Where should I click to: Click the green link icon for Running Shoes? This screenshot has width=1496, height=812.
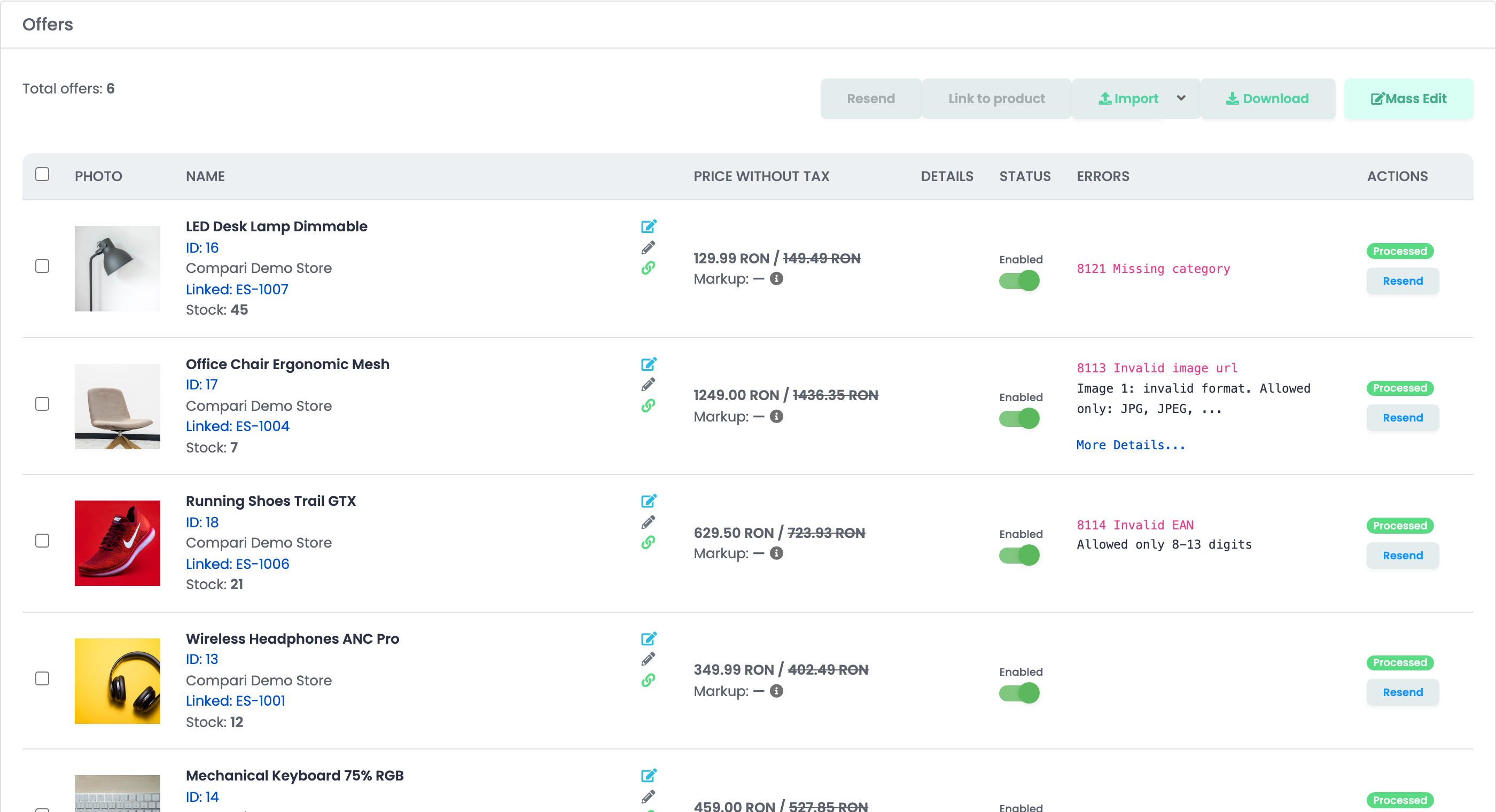click(648, 543)
